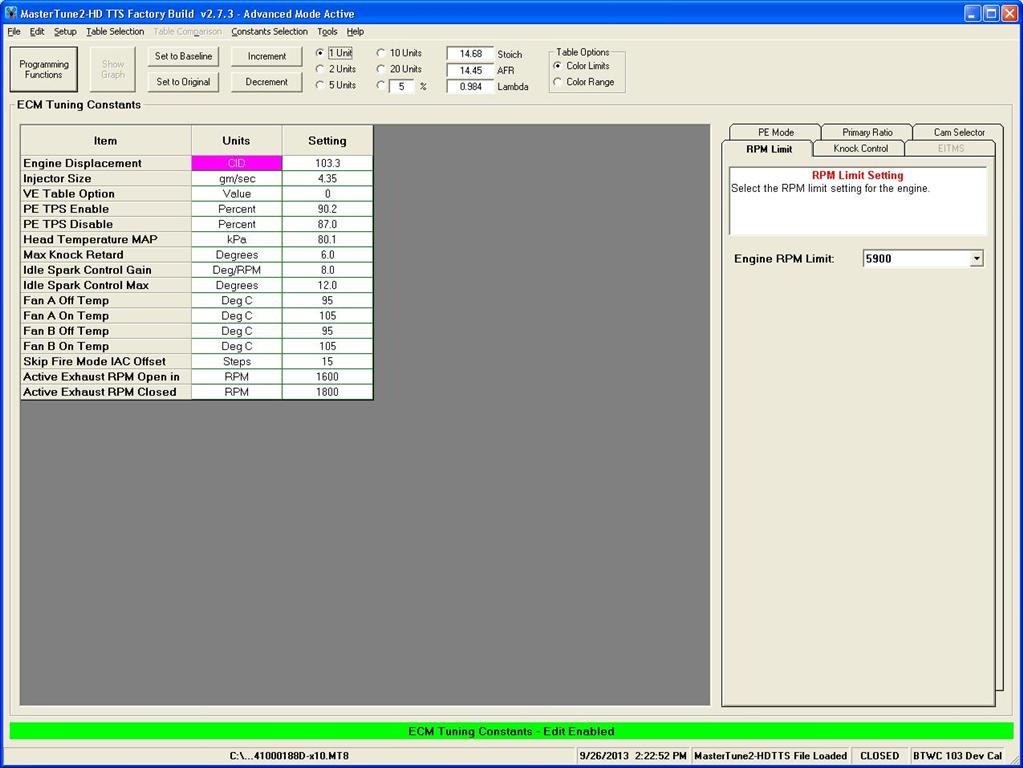Viewport: 1023px width, 768px height.
Task: Switch to the Primary Ratio tab
Action: (867, 132)
